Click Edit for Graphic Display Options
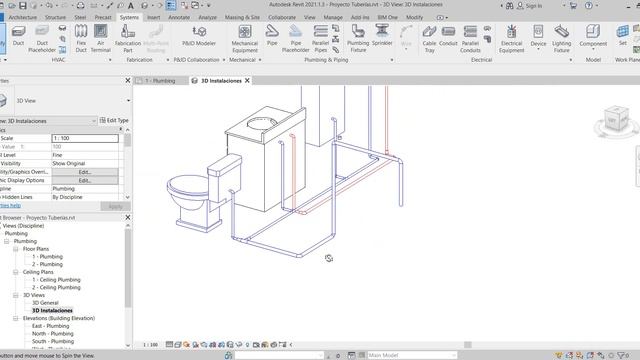Image resolution: width=640 pixels, height=360 pixels. (85, 180)
